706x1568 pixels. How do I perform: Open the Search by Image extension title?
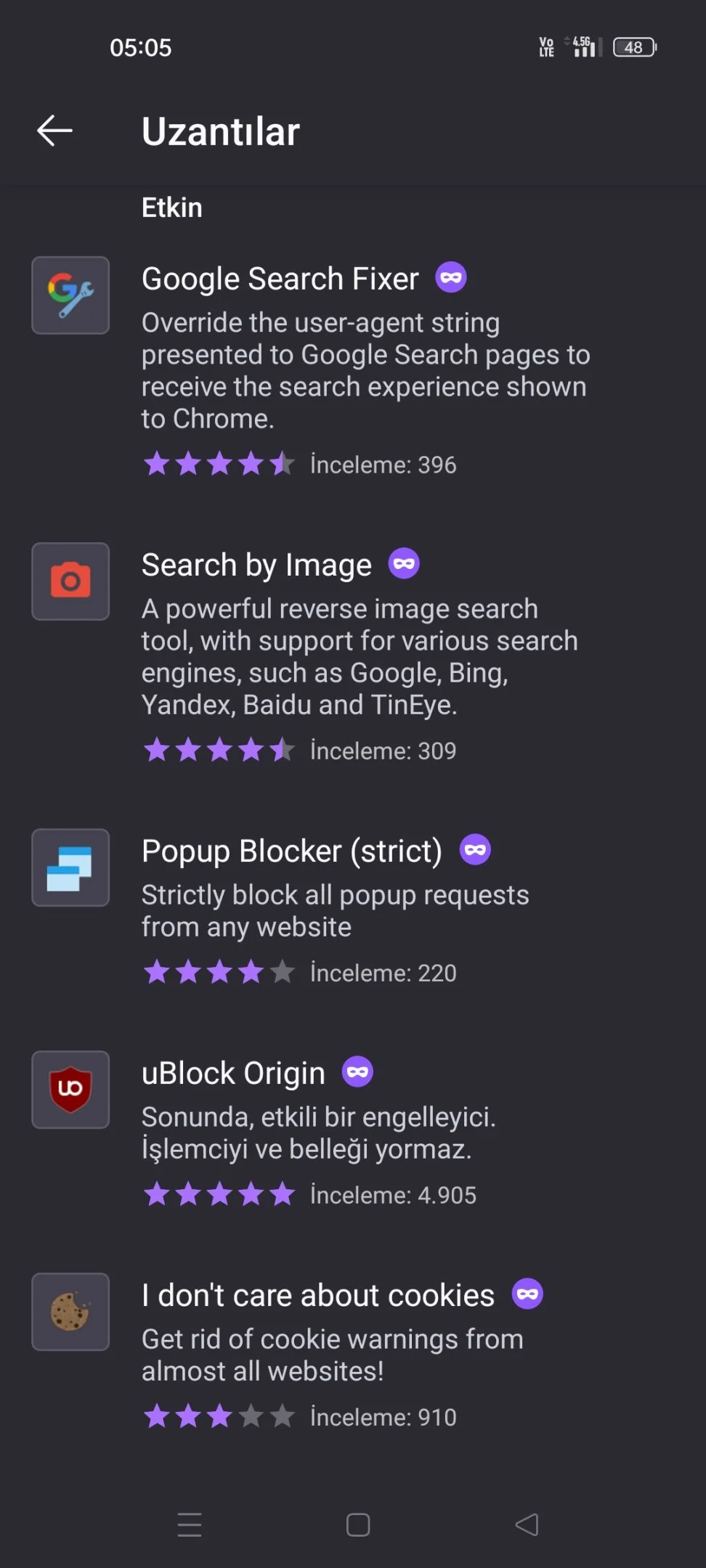click(256, 565)
